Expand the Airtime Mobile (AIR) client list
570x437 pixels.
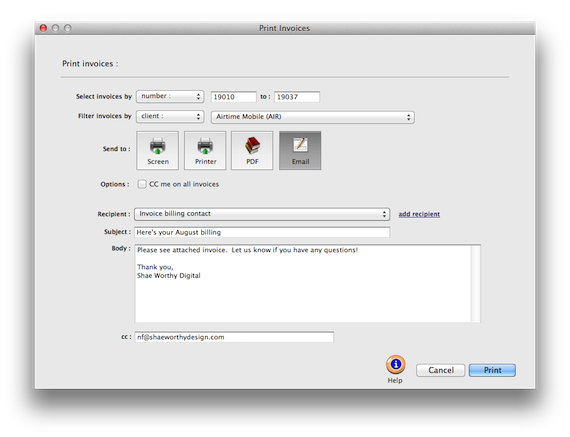[313, 117]
